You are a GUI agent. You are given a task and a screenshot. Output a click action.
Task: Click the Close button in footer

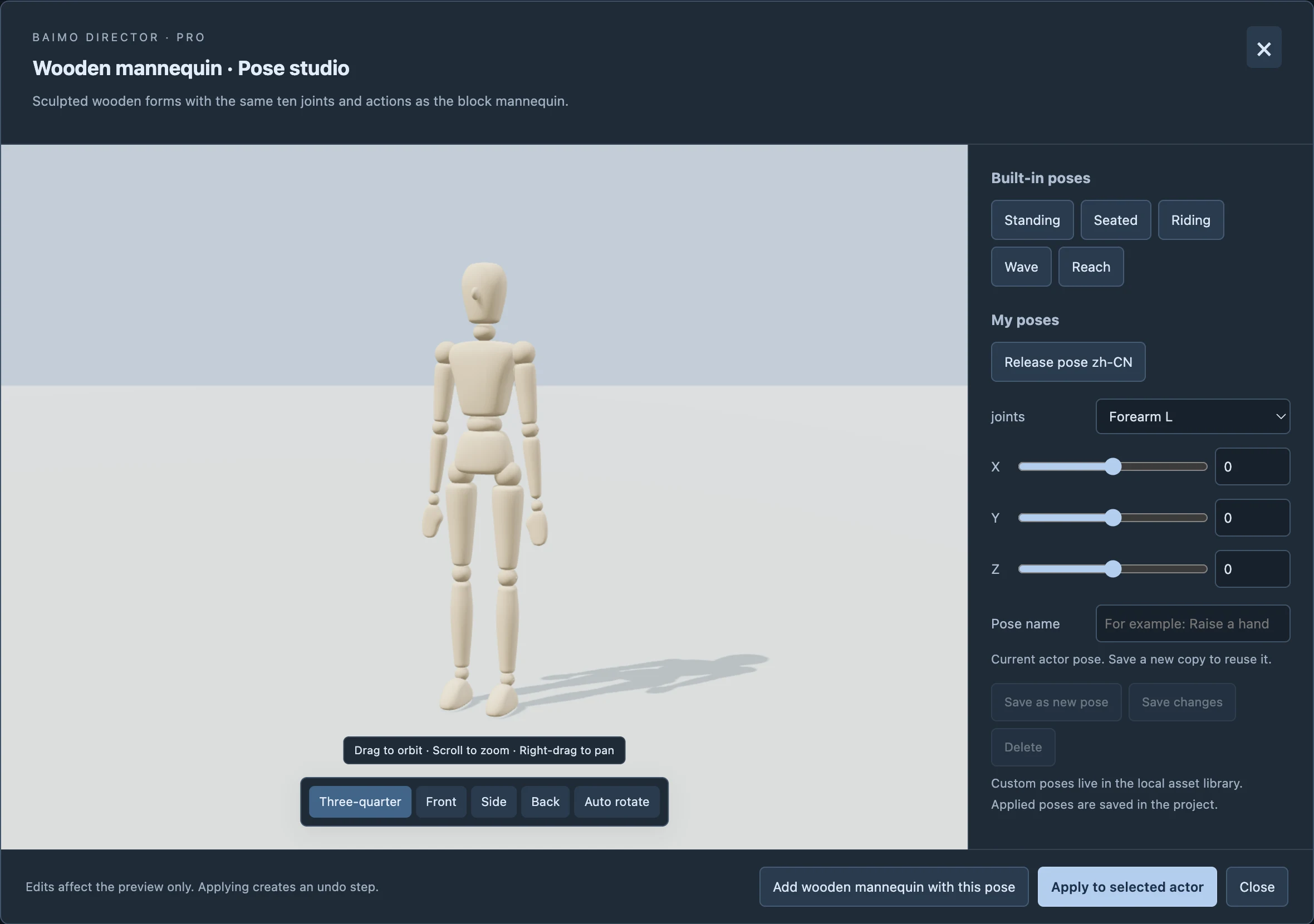pos(1257,887)
